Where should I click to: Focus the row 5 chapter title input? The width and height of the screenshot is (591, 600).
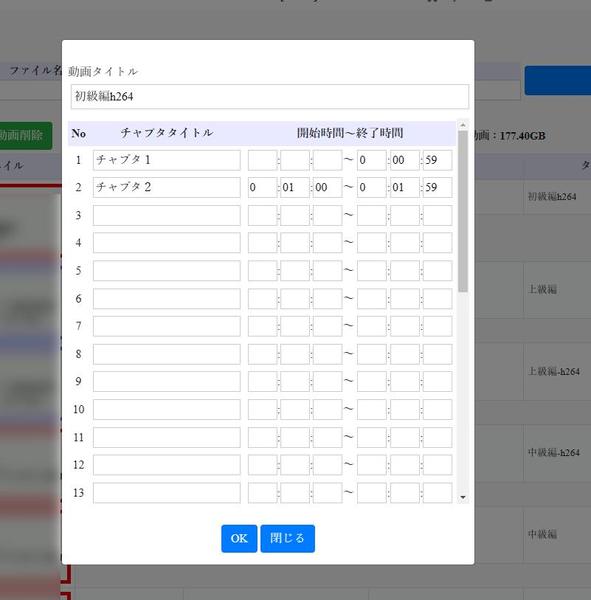[x=167, y=271]
